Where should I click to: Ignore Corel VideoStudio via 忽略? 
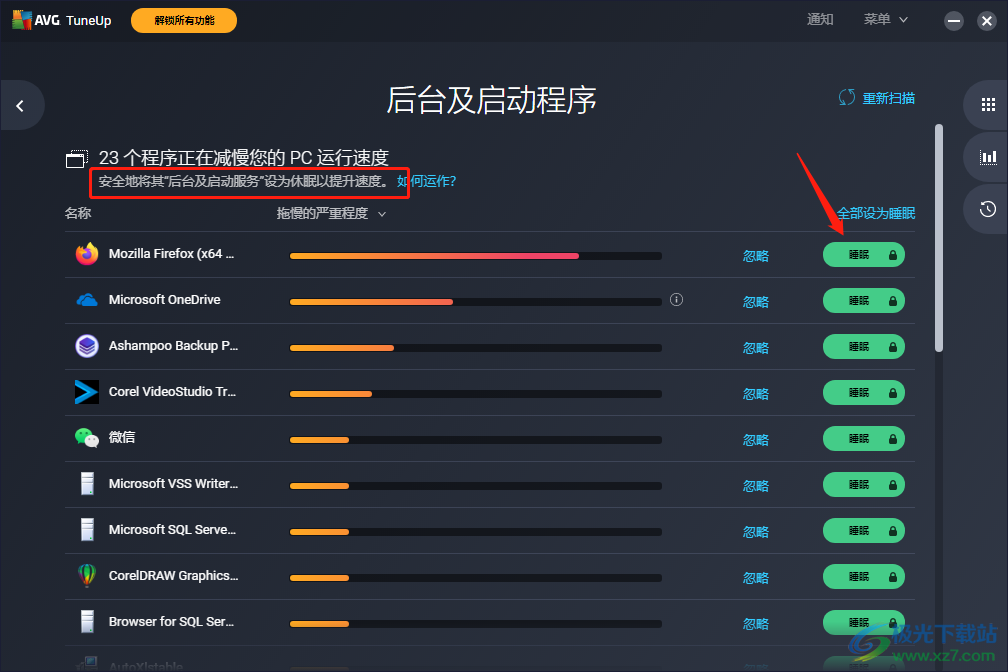[x=756, y=394]
